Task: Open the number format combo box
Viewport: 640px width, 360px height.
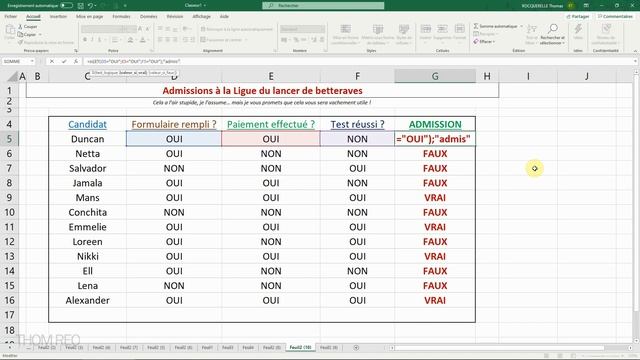Action: click(x=302, y=29)
